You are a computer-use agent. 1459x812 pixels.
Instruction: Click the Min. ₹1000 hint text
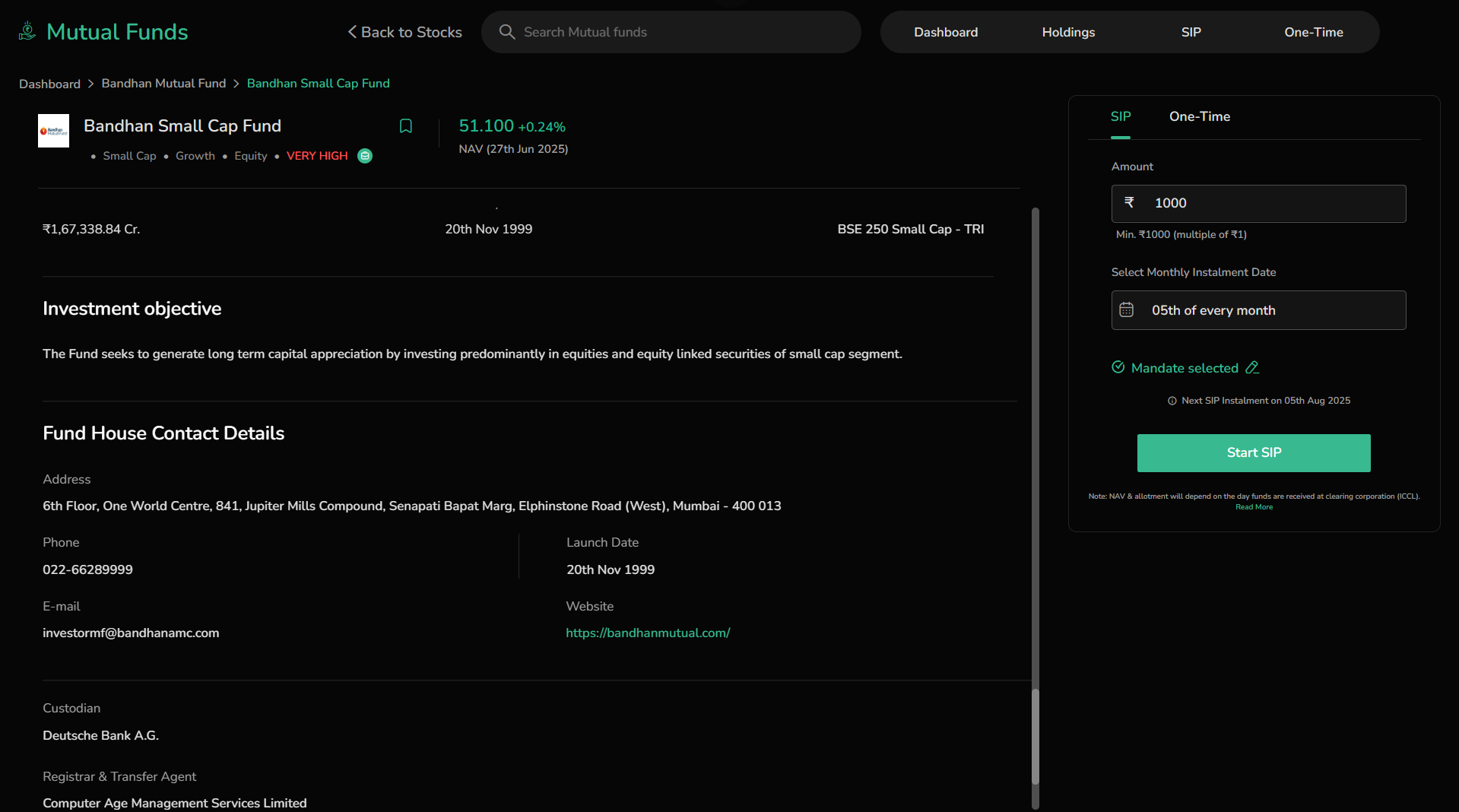pos(1181,234)
